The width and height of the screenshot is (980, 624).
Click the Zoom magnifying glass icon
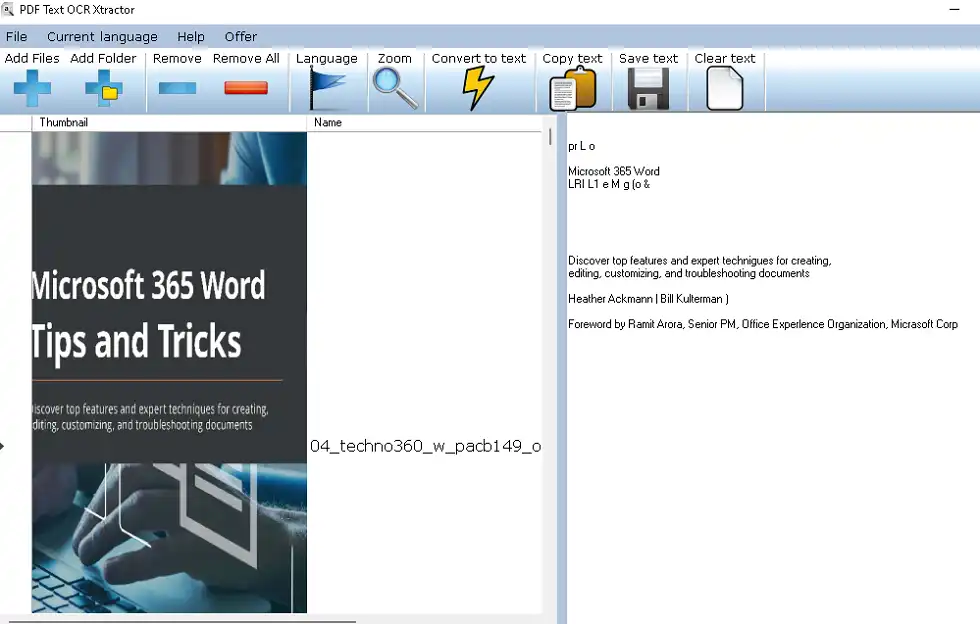pos(394,89)
